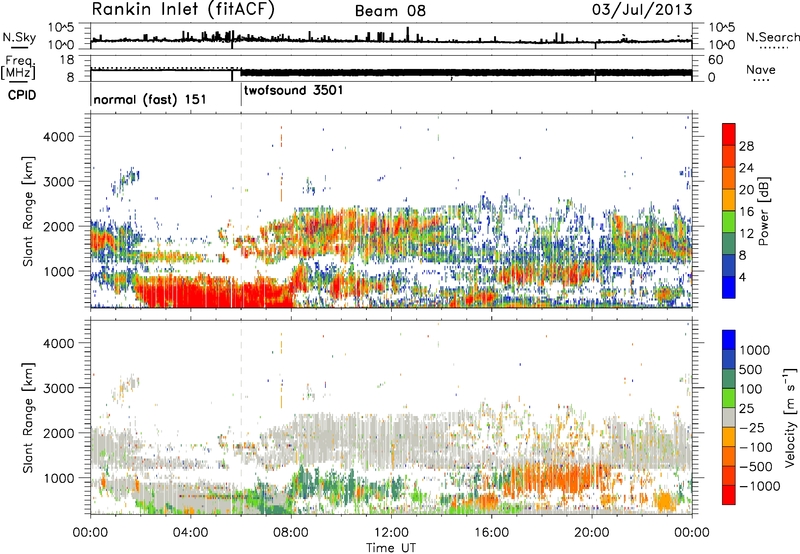800x554 pixels.
Task: Click the dashed CPID change line in power panel
Action: [x=241, y=211]
